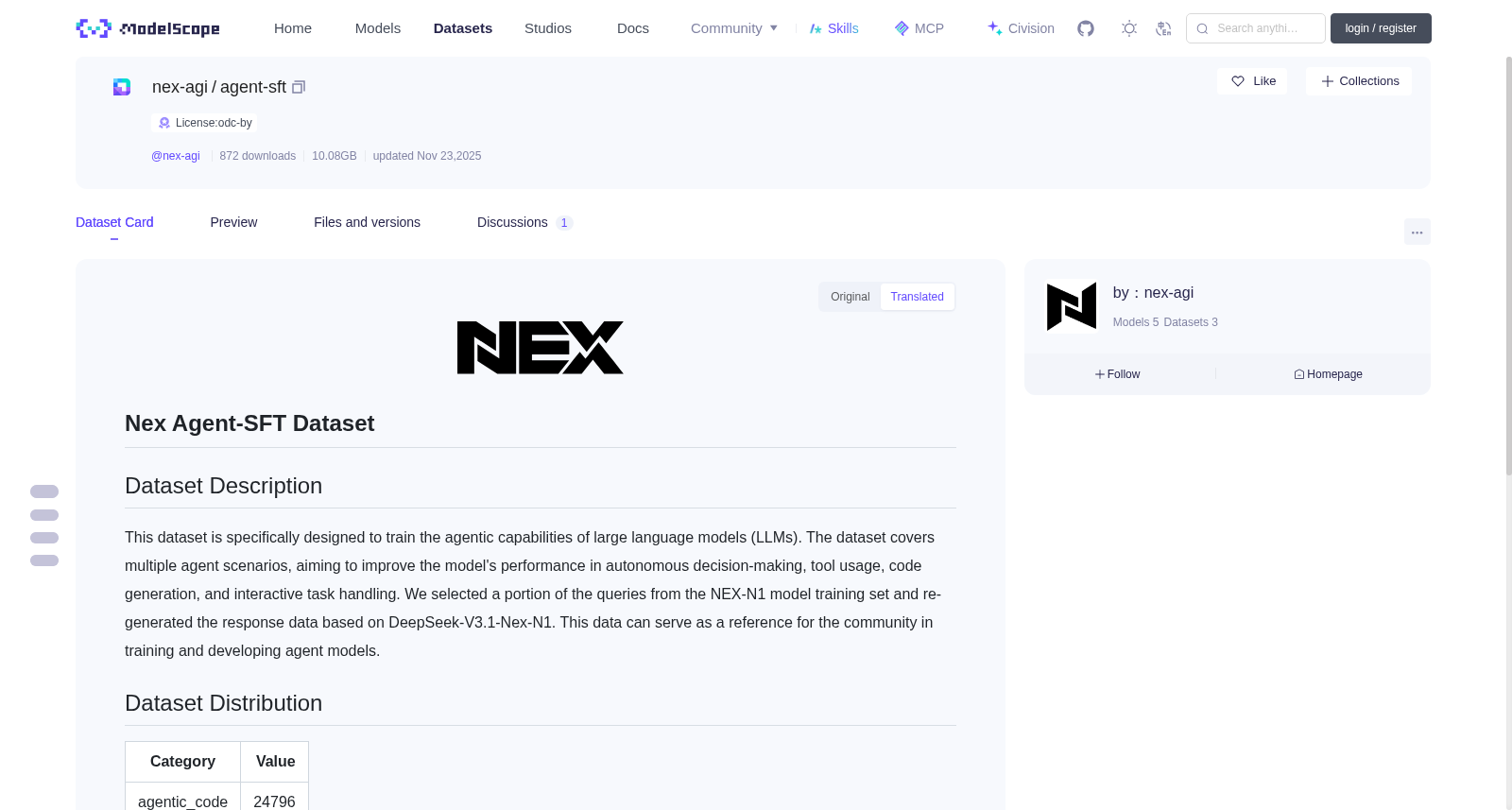Image resolution: width=1512 pixels, height=810 pixels.
Task: Open the three-dots more options menu
Action: coord(1417,232)
